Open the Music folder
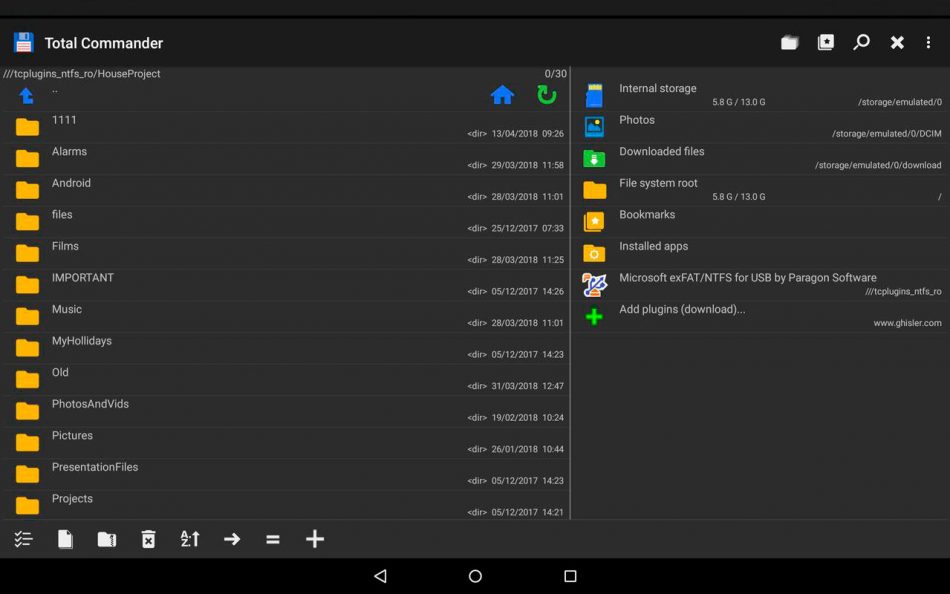950x594 pixels. point(287,316)
